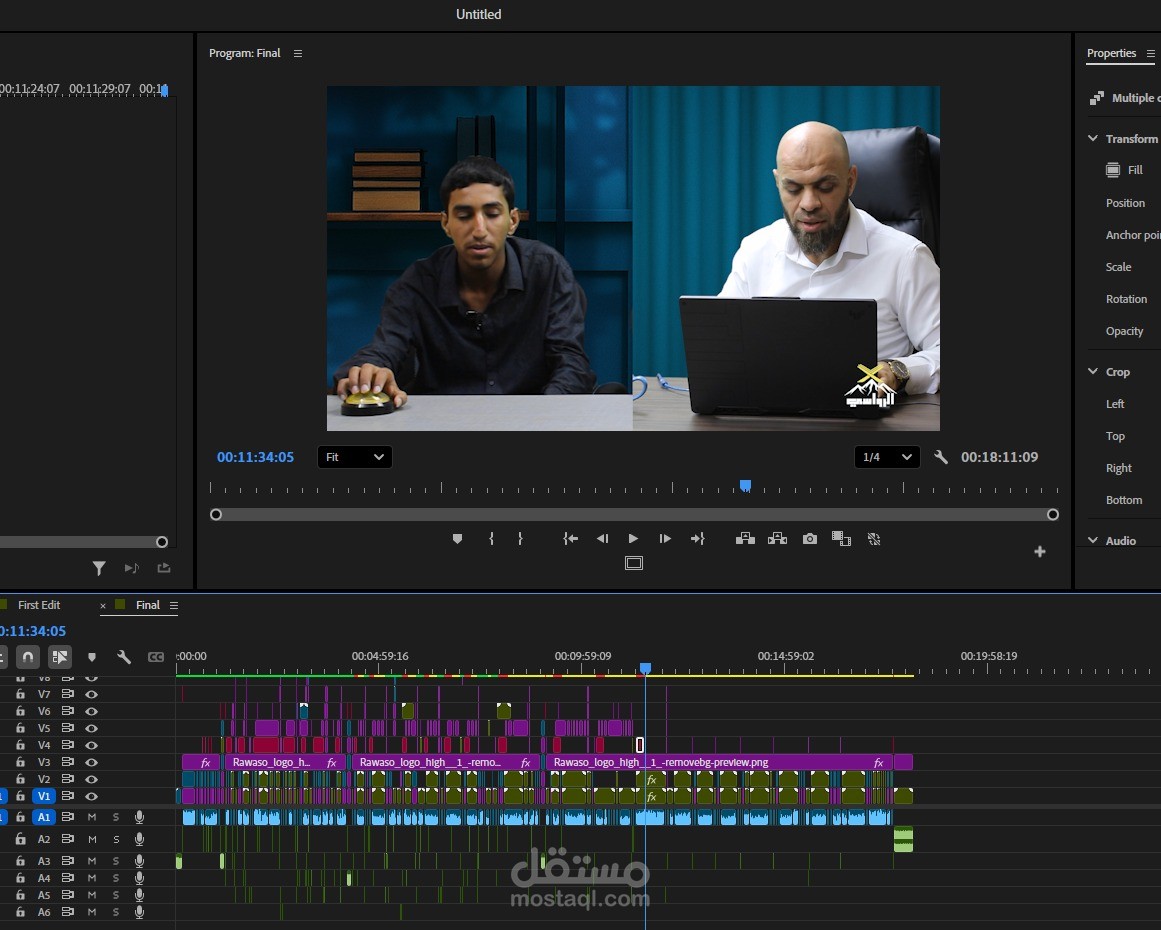Screen dimensions: 1161x930
Task: Hide track V7 with eye icon
Action: [91, 695]
